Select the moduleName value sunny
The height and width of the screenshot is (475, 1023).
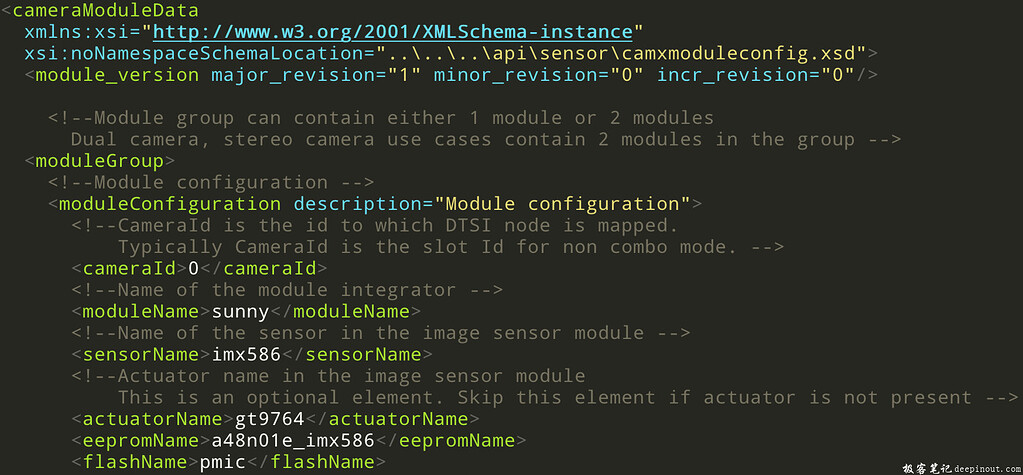tap(241, 311)
